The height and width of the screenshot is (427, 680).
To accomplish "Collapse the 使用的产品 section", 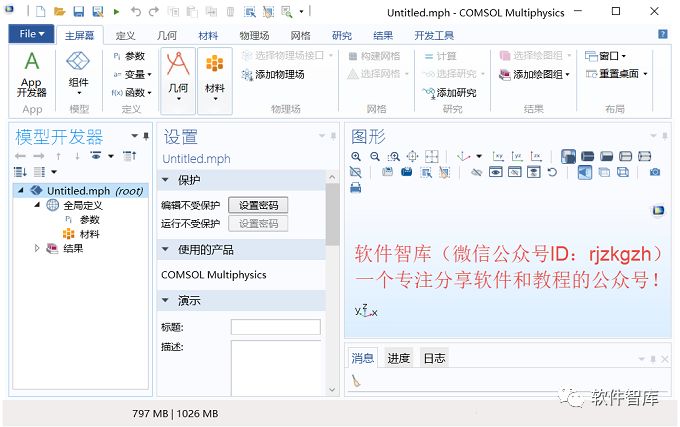I will 165,249.
